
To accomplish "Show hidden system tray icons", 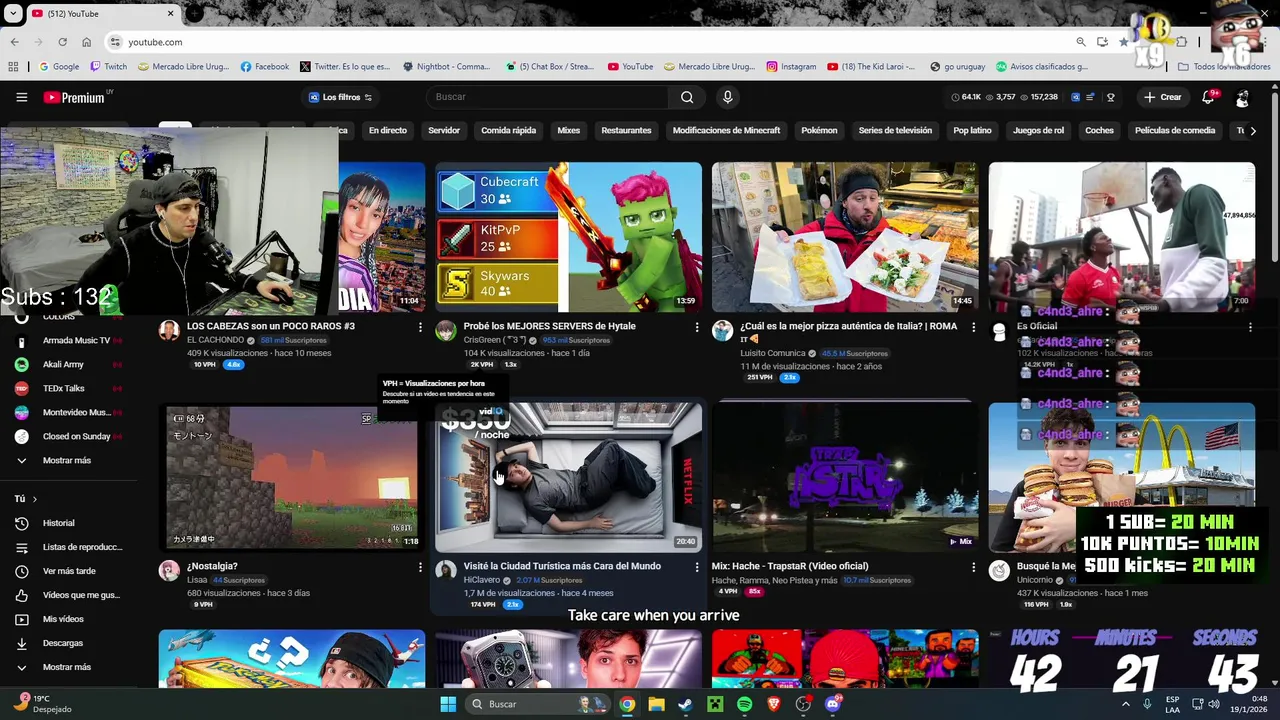I will [1125, 704].
